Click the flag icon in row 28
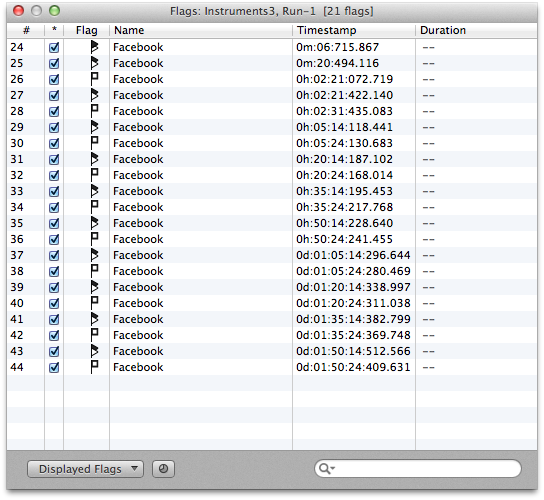The height and width of the screenshot is (500, 544). click(94, 111)
